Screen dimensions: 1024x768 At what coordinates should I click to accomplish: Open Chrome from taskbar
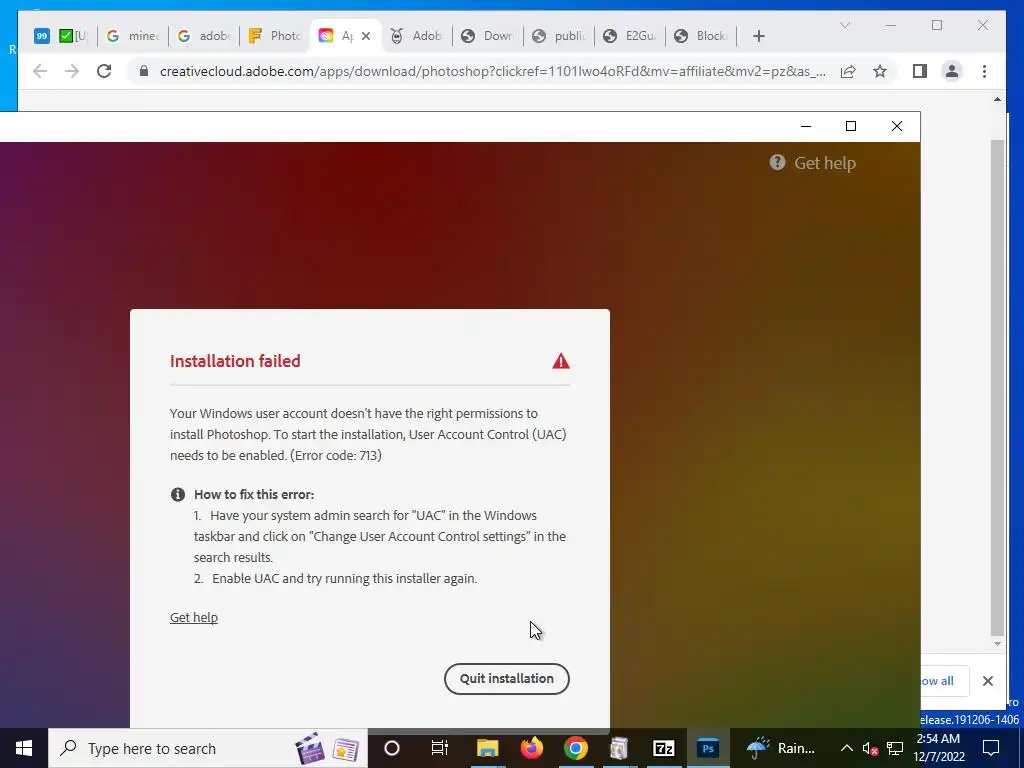[575, 748]
